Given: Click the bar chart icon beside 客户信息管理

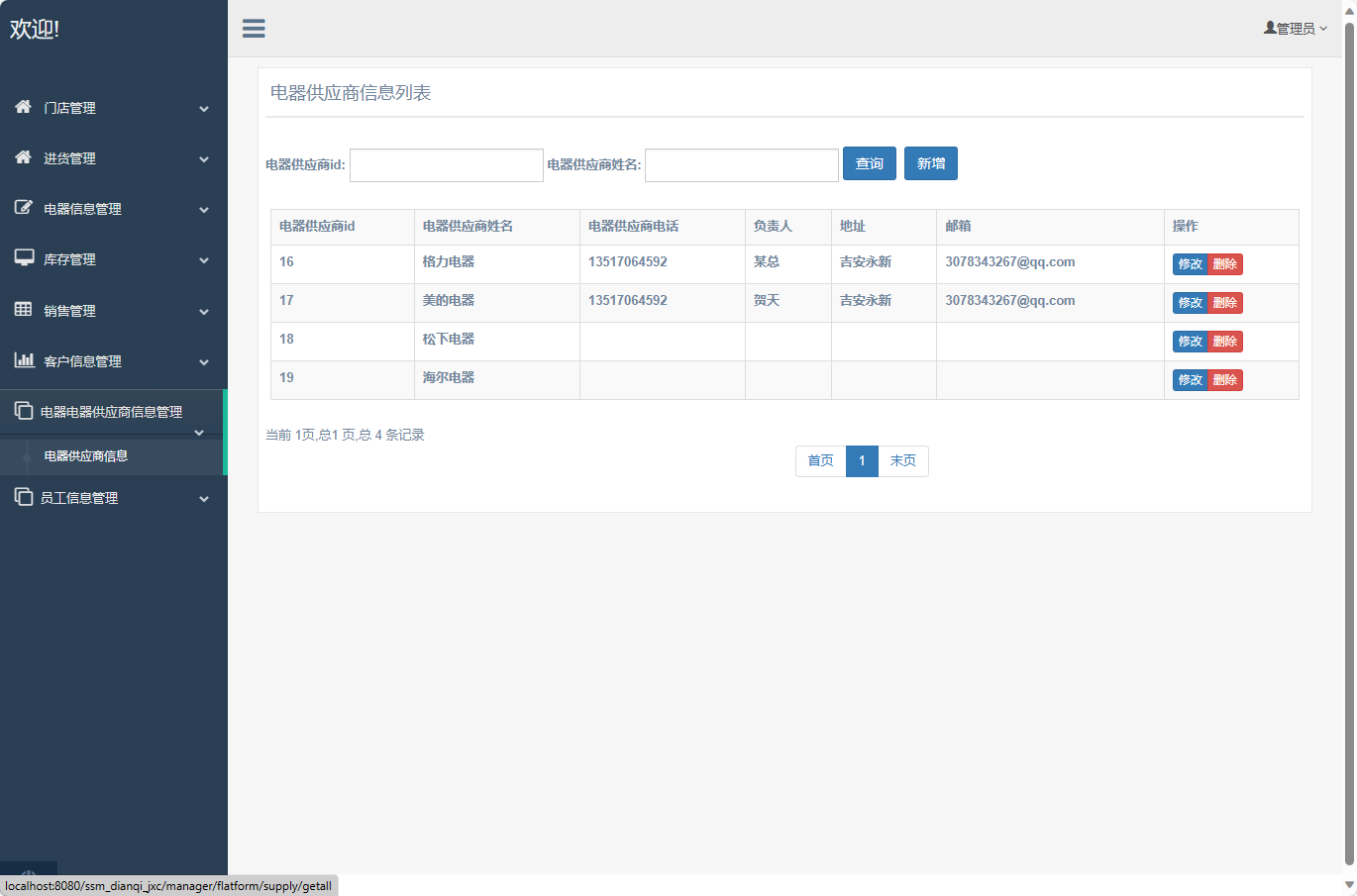Looking at the screenshot, I should pos(24,360).
